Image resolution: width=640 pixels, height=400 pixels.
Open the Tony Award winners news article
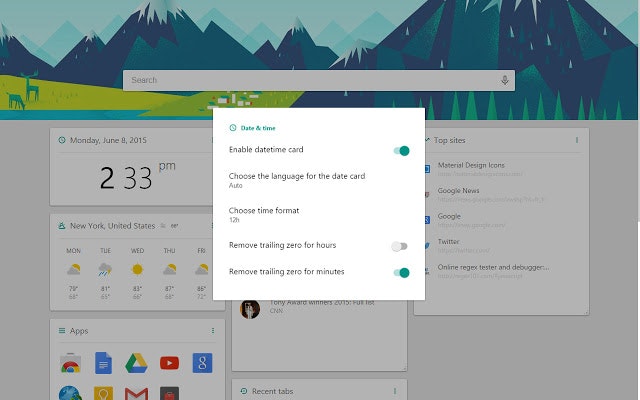coord(322,303)
